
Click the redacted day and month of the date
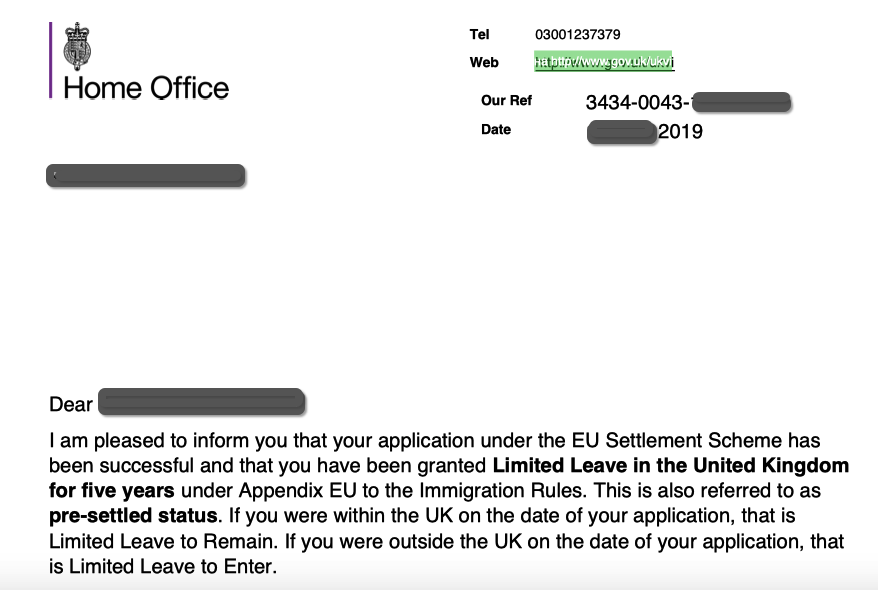[x=621, y=132]
